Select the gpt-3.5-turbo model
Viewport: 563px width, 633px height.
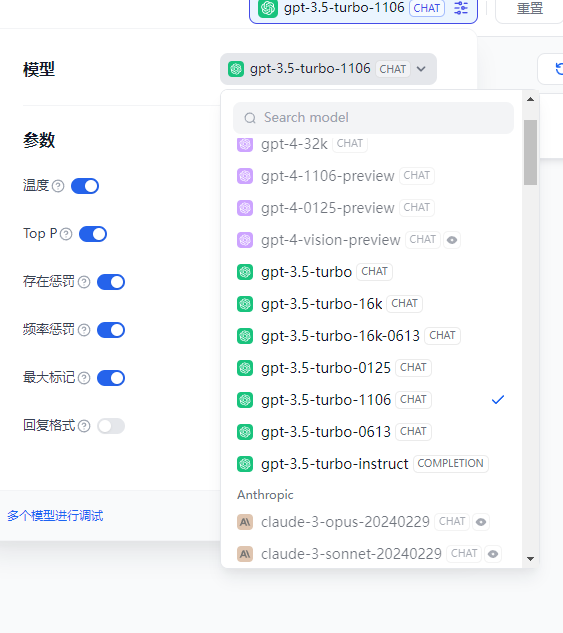[x=371, y=272]
